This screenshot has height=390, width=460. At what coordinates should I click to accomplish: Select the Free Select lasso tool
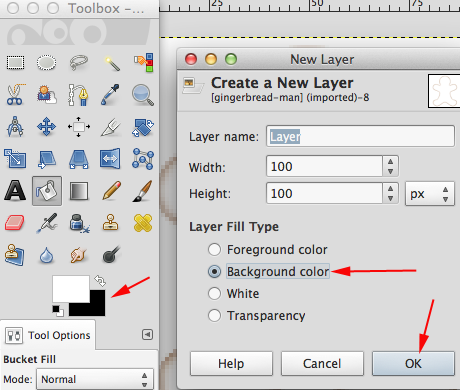(79, 62)
